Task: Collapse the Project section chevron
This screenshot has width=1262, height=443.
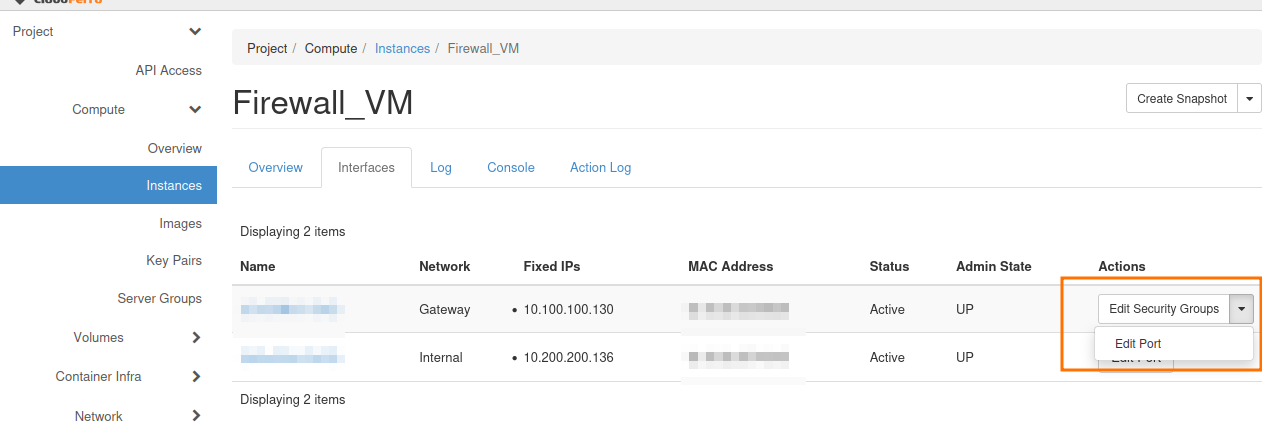Action: [195, 32]
